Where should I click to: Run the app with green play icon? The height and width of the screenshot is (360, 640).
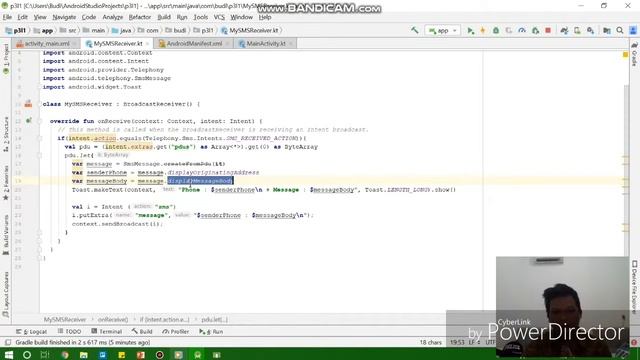[x=470, y=30]
